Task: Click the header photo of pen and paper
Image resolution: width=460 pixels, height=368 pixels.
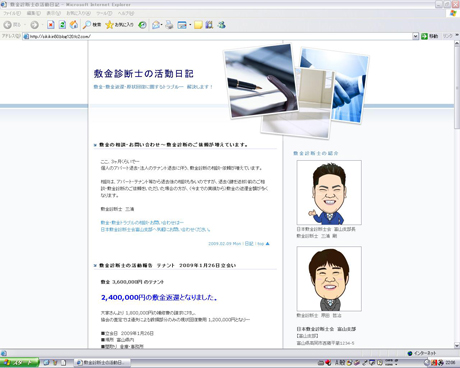Action: [261, 81]
